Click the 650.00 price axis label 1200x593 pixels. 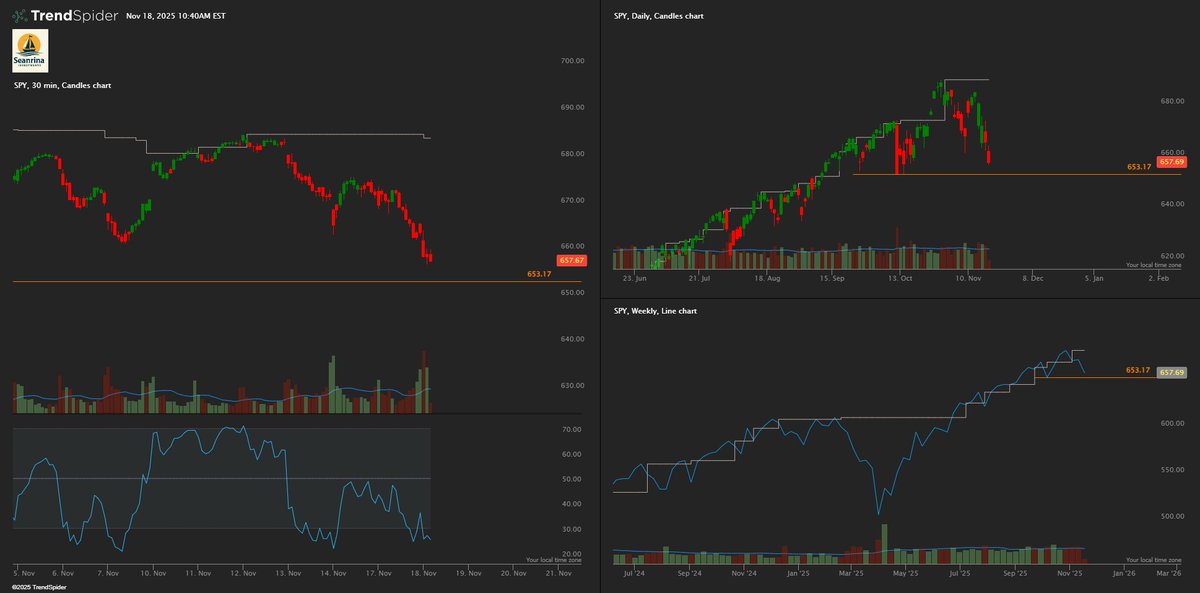(x=572, y=293)
